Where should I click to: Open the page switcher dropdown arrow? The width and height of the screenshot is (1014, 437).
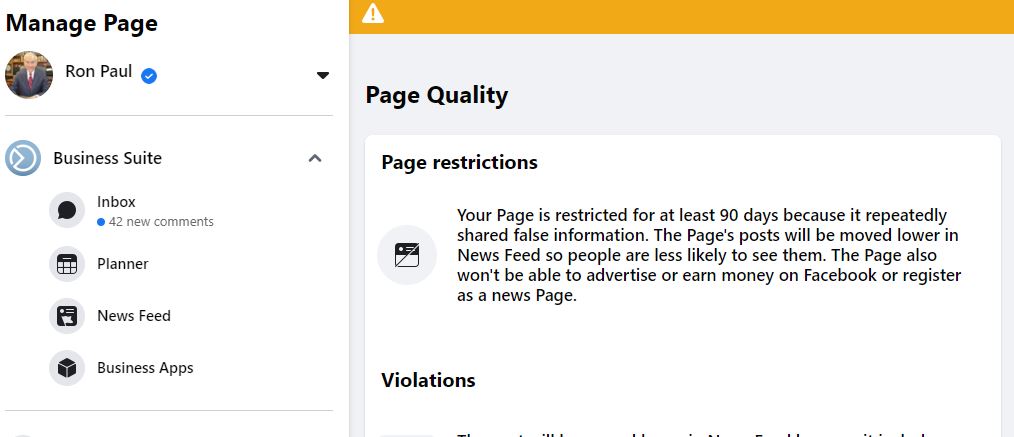coord(323,75)
